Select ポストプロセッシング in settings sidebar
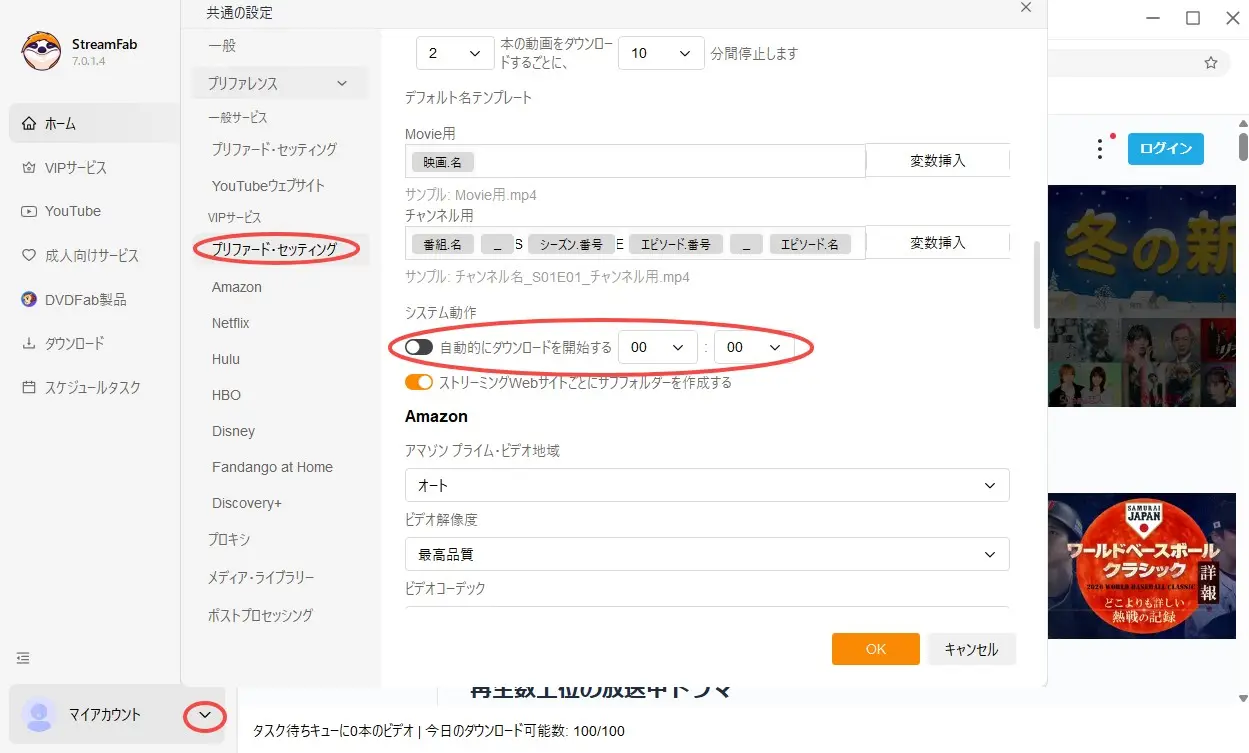The height and width of the screenshot is (753, 1249). tap(260, 615)
